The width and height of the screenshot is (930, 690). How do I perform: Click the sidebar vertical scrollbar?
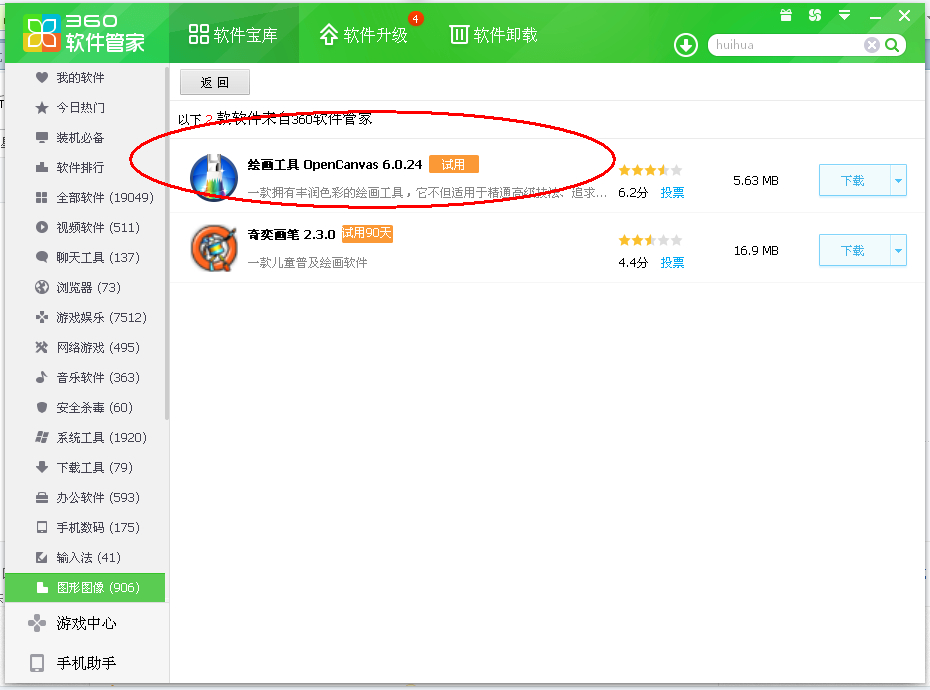(x=167, y=243)
